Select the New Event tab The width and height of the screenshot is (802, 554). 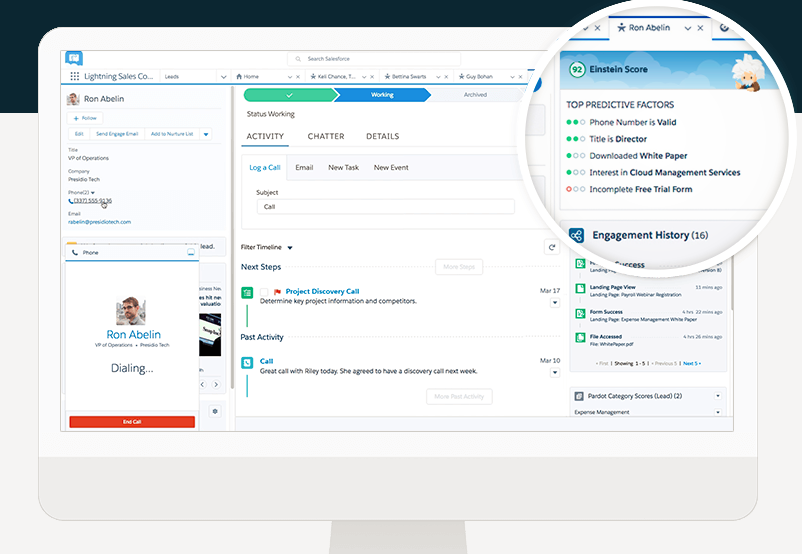tap(391, 168)
